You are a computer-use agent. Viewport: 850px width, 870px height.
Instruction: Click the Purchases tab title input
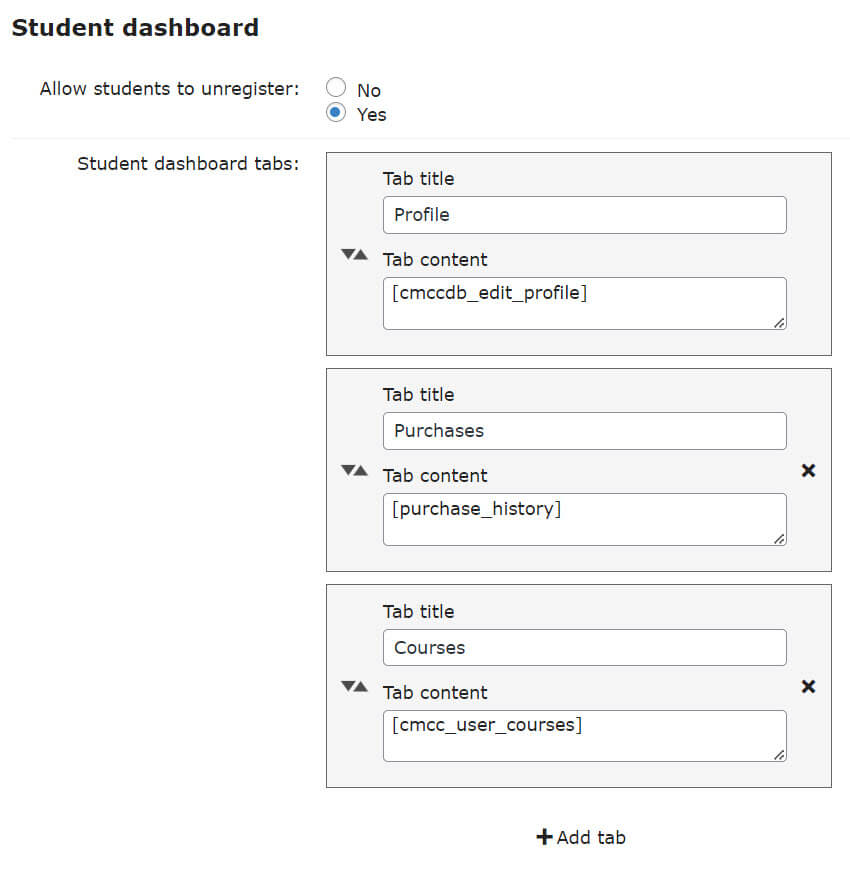coord(584,431)
